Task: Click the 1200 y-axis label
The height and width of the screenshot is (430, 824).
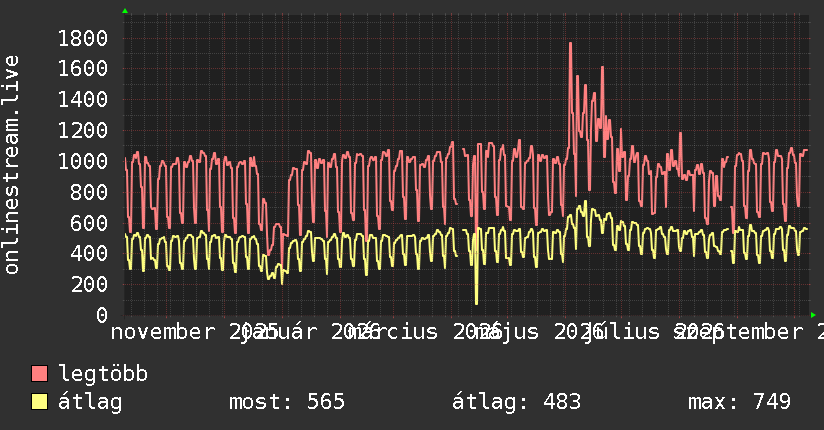Action: tap(83, 130)
